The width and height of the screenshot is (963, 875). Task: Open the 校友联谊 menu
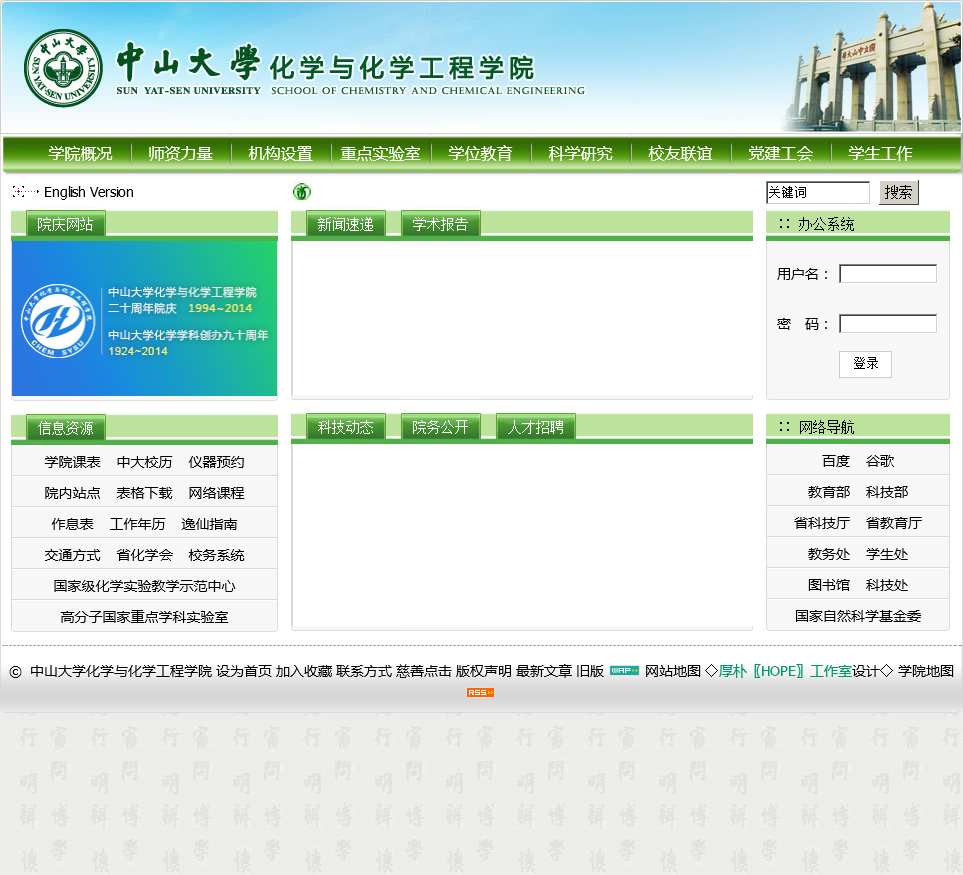point(680,154)
